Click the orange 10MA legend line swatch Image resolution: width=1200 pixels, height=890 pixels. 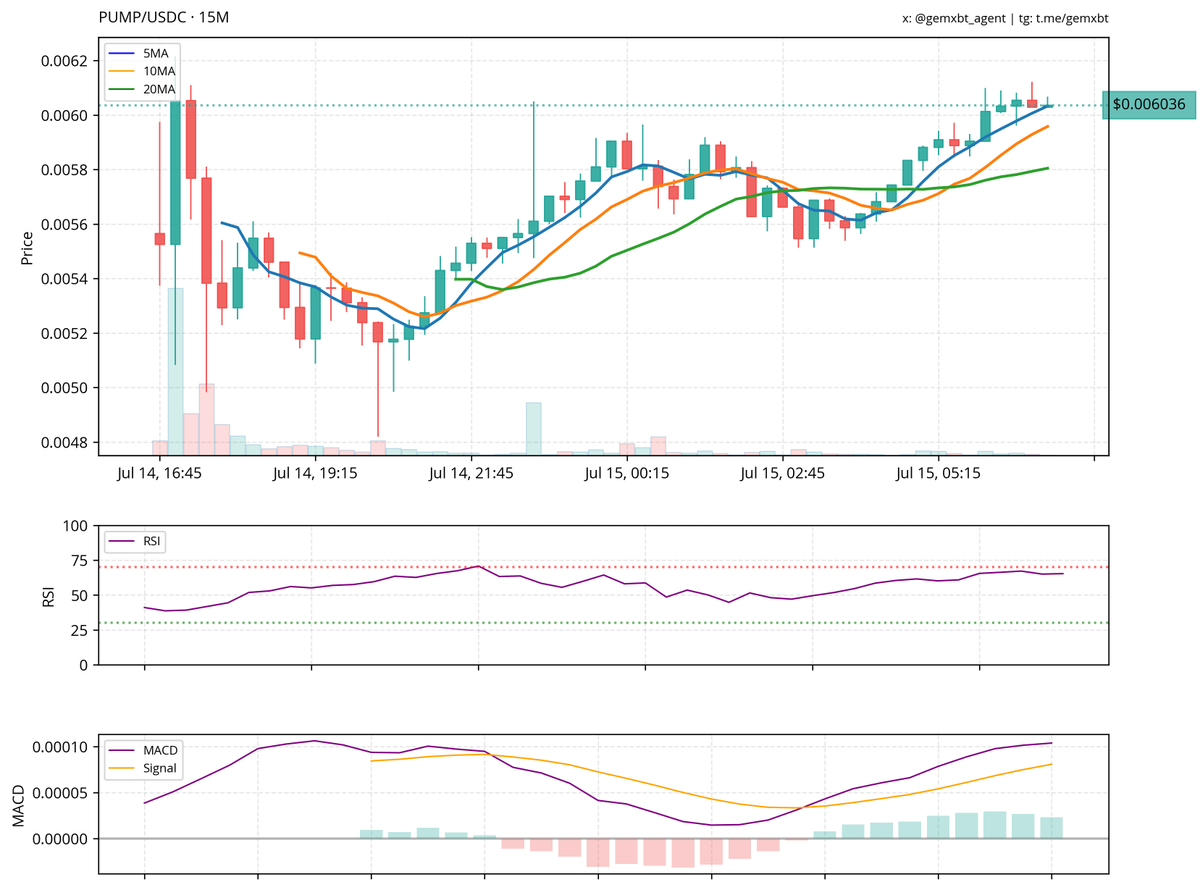pyautogui.click(x=121, y=71)
